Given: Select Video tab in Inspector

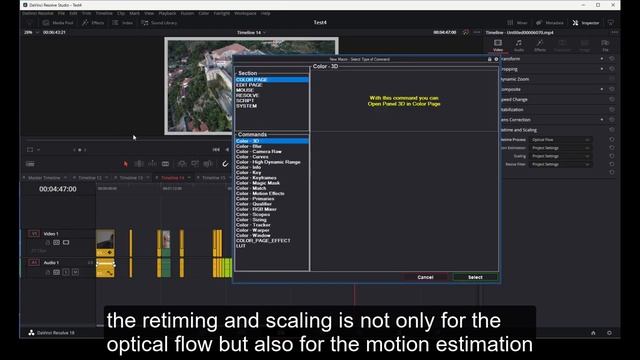Looking at the screenshot, I should (498, 45).
